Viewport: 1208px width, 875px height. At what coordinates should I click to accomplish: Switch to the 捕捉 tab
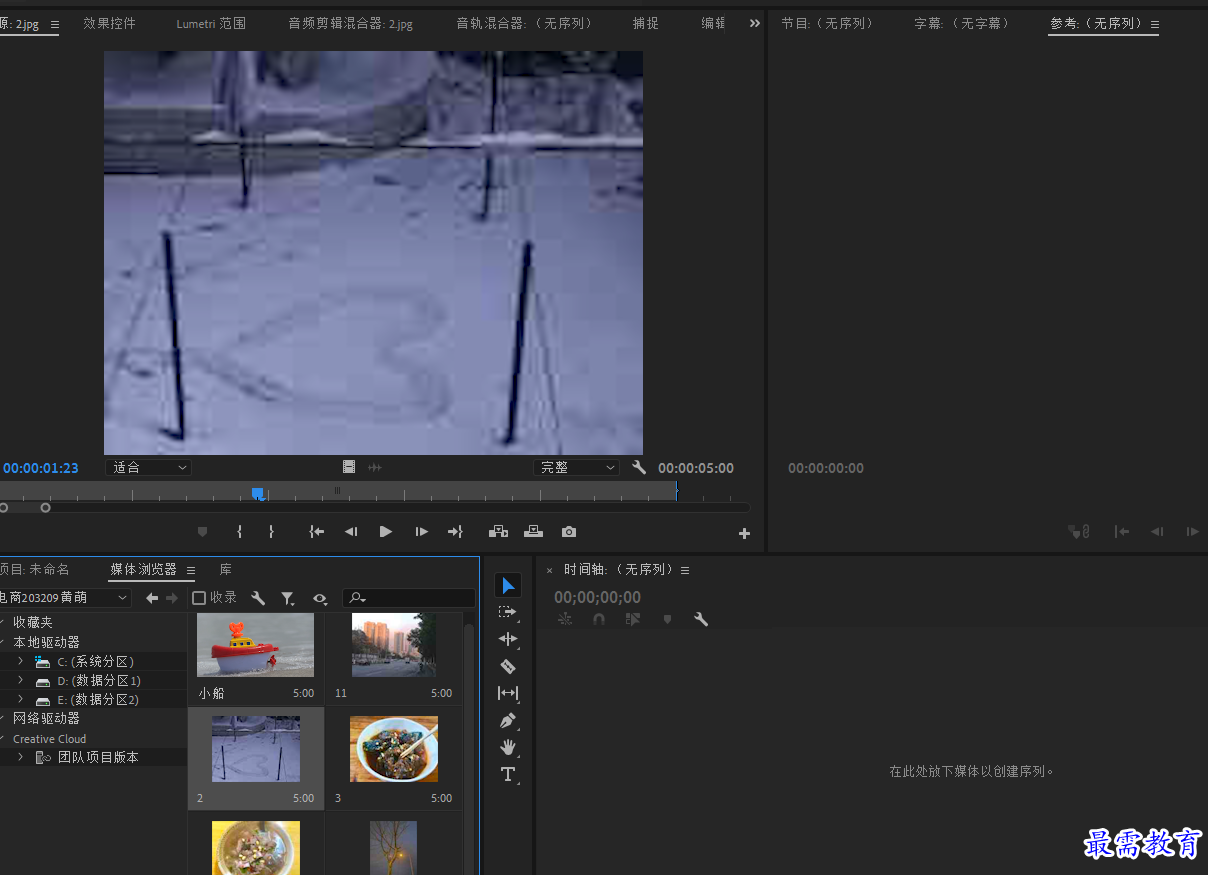(x=646, y=23)
